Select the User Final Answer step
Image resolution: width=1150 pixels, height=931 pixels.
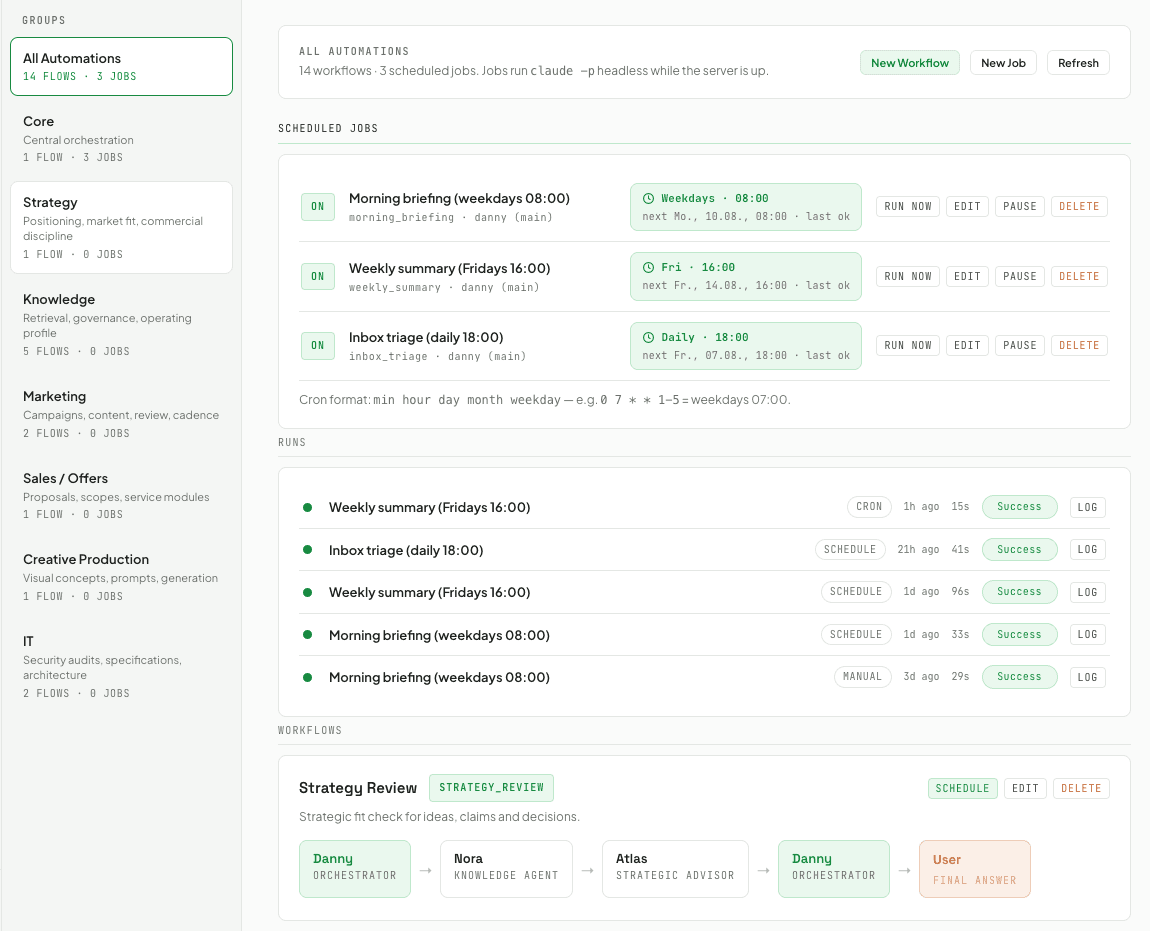[975, 869]
